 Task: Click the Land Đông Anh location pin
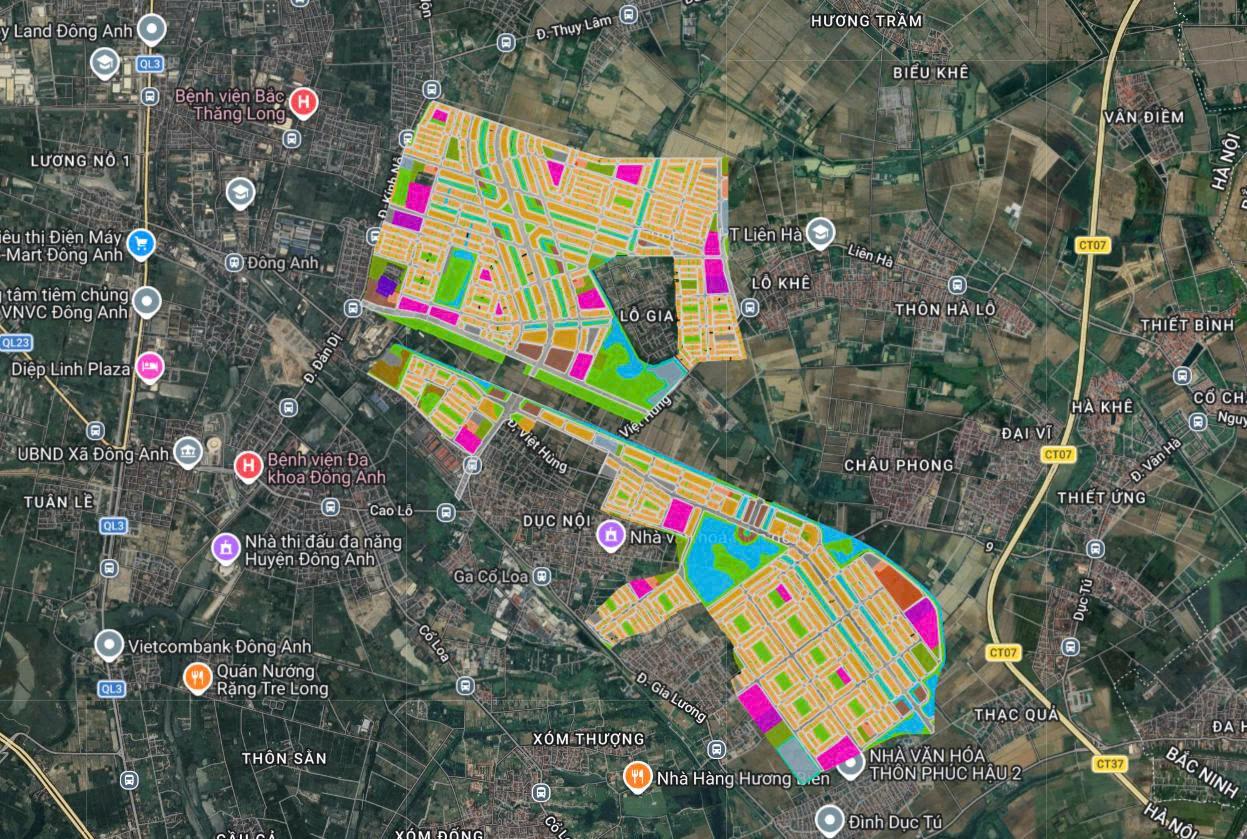coord(151,29)
